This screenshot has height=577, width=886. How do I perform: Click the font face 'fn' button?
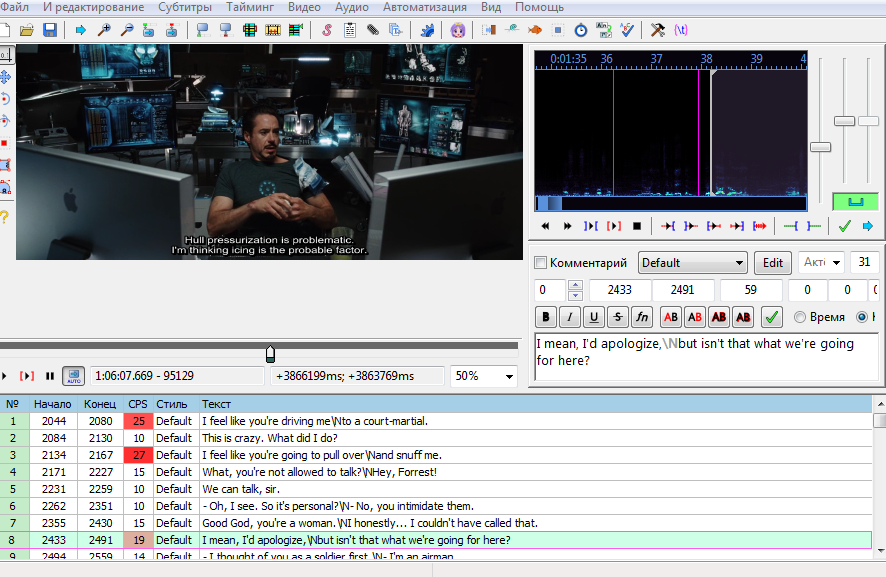(x=642, y=317)
